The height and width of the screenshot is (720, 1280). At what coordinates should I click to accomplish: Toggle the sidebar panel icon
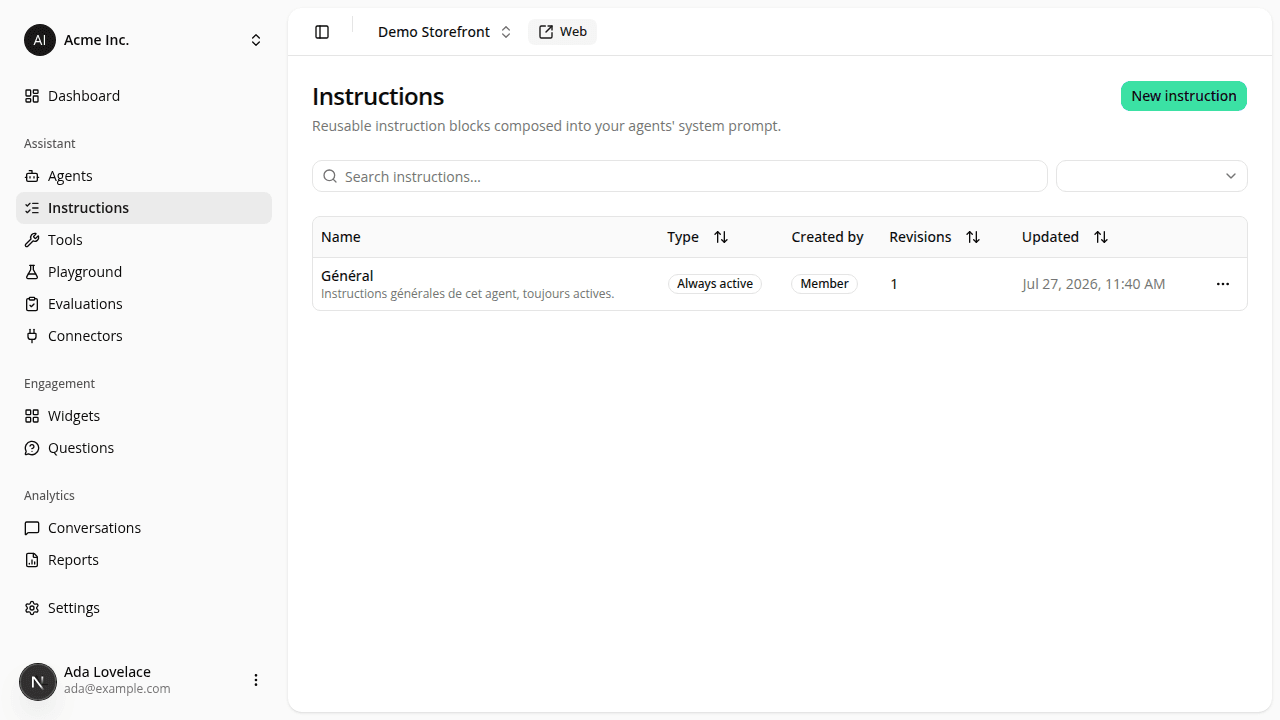coord(322,32)
